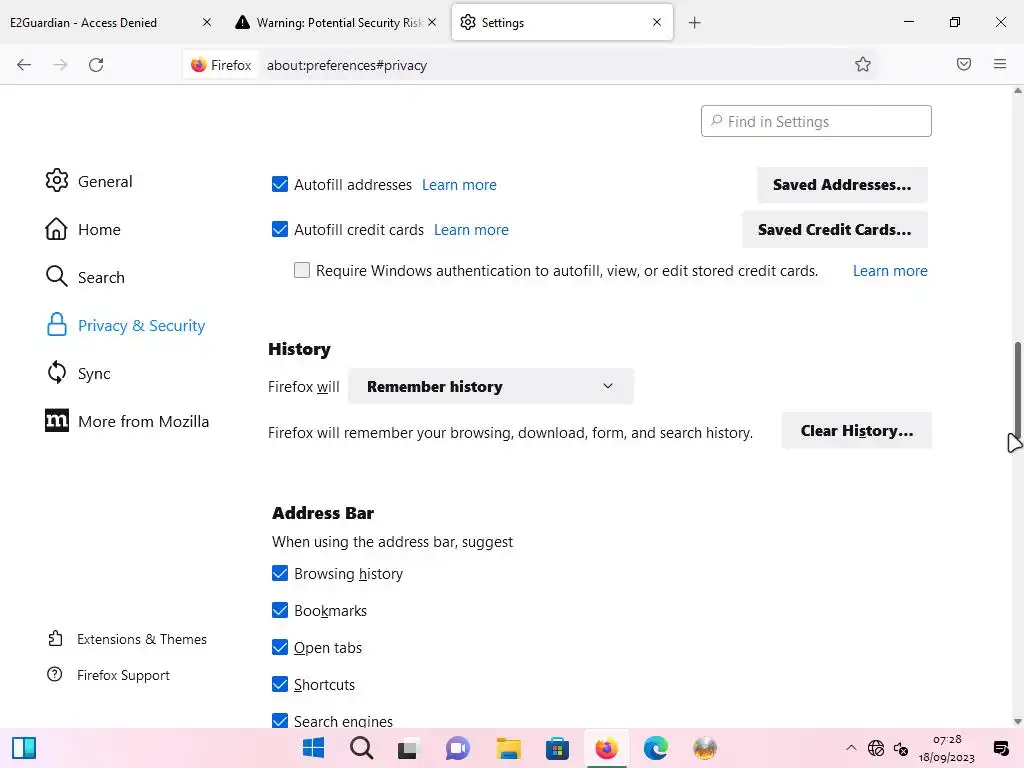Screen dimensions: 1024x768
Task: Select Privacy & Security category
Action: click(125, 325)
